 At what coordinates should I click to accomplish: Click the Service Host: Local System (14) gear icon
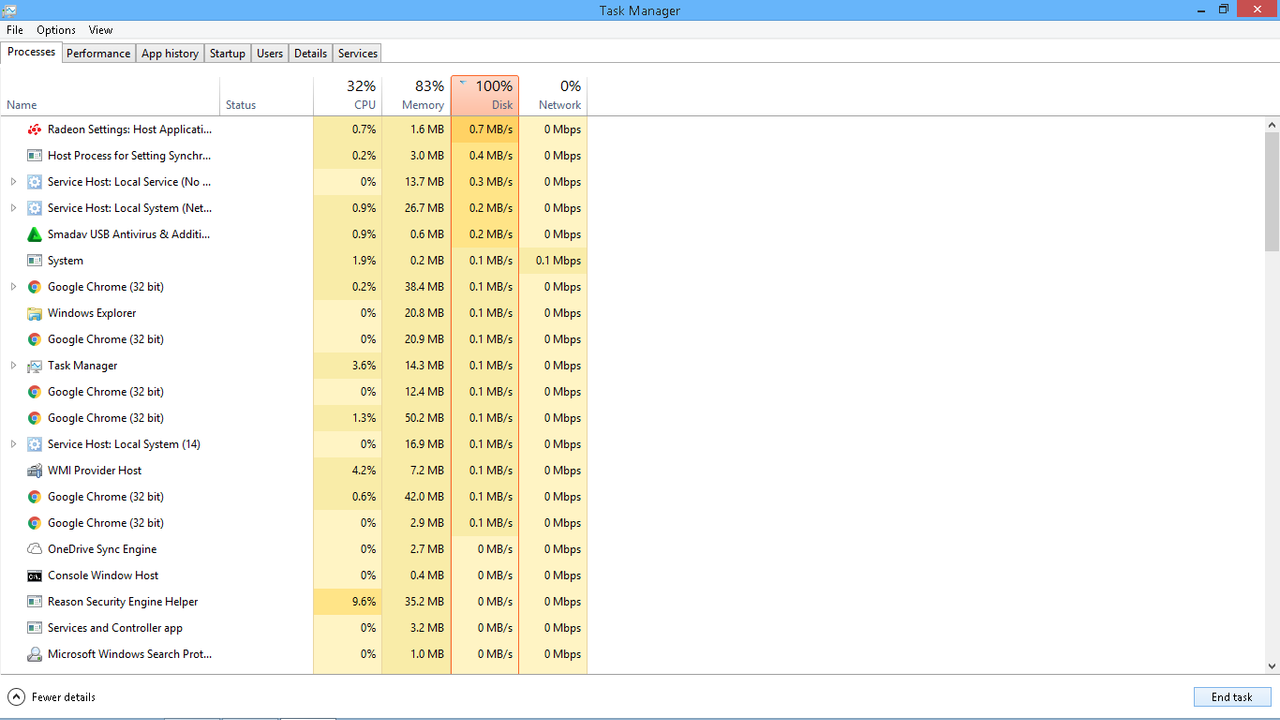click(x=34, y=444)
